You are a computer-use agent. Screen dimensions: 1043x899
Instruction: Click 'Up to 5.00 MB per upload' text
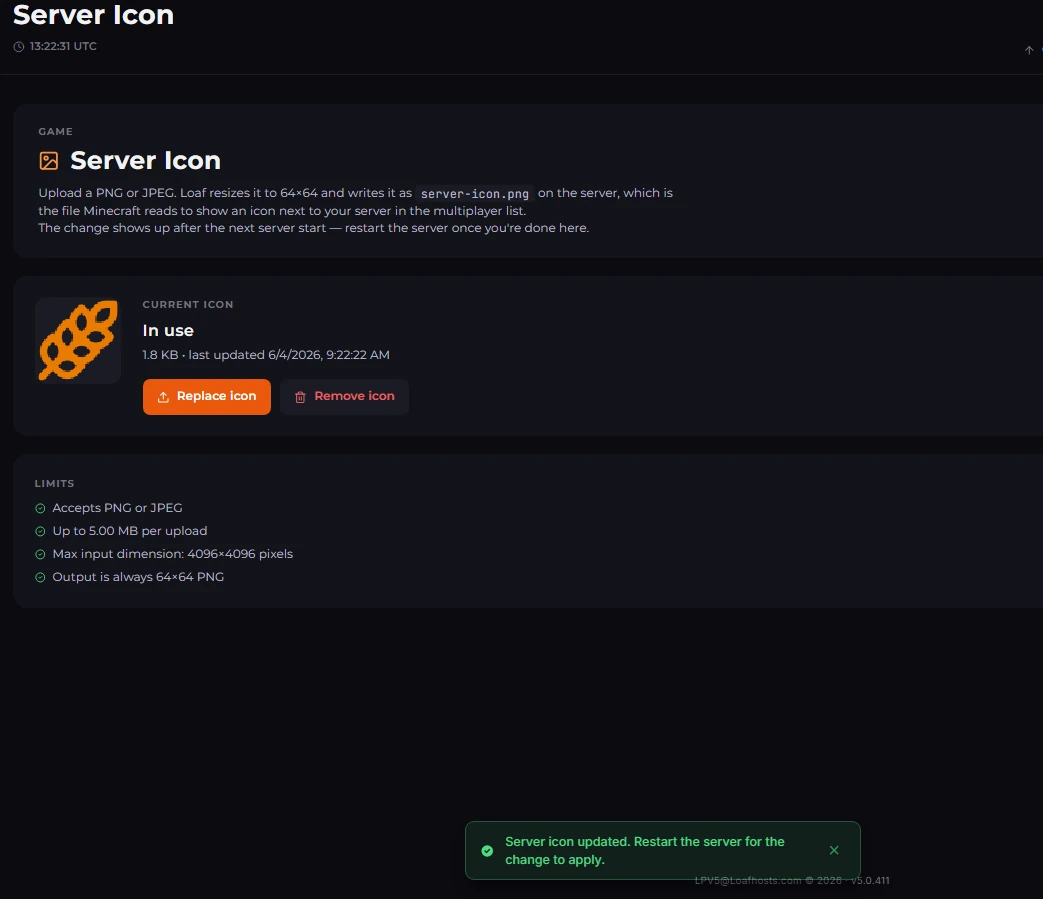[x=130, y=531]
